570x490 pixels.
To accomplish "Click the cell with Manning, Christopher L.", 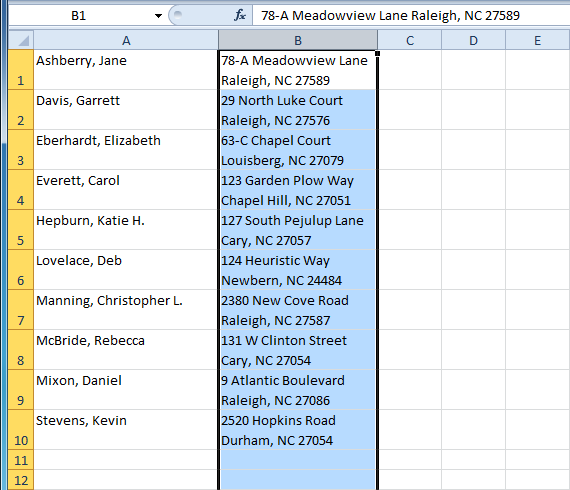I will tap(126, 310).
